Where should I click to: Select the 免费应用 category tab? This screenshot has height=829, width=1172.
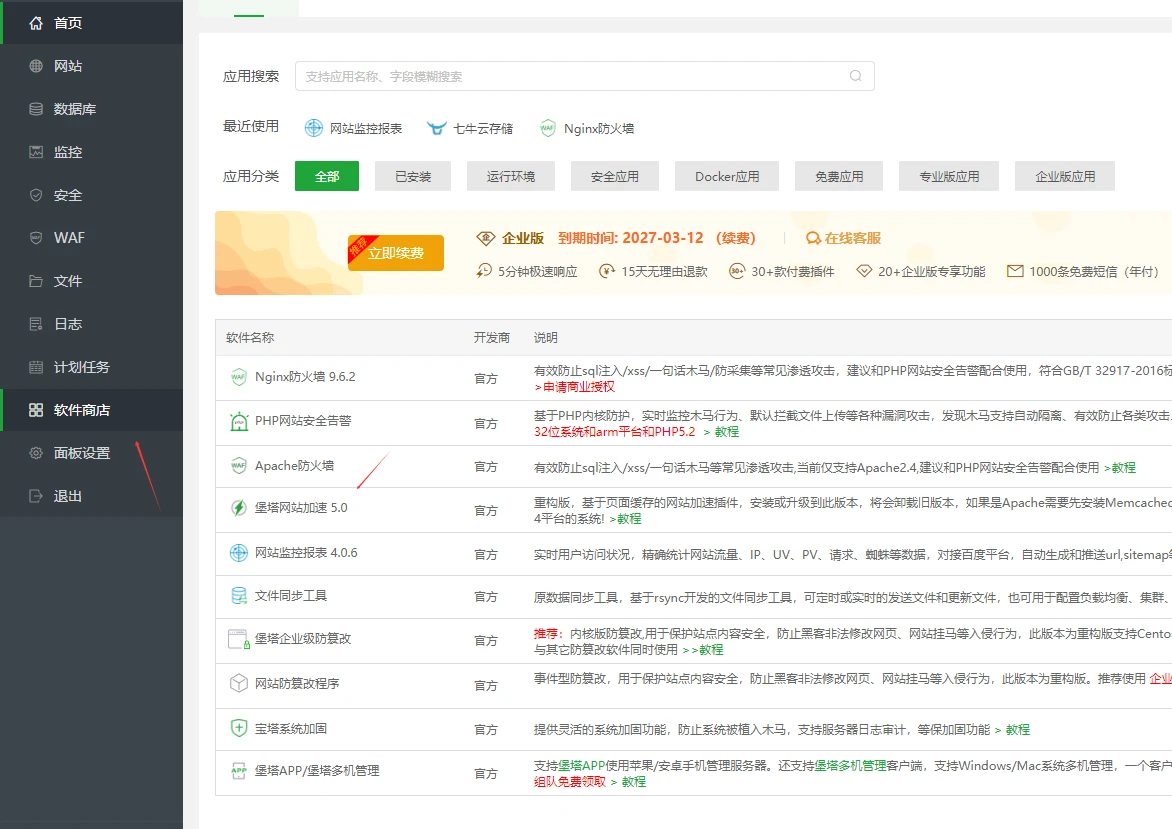pyautogui.click(x=839, y=176)
